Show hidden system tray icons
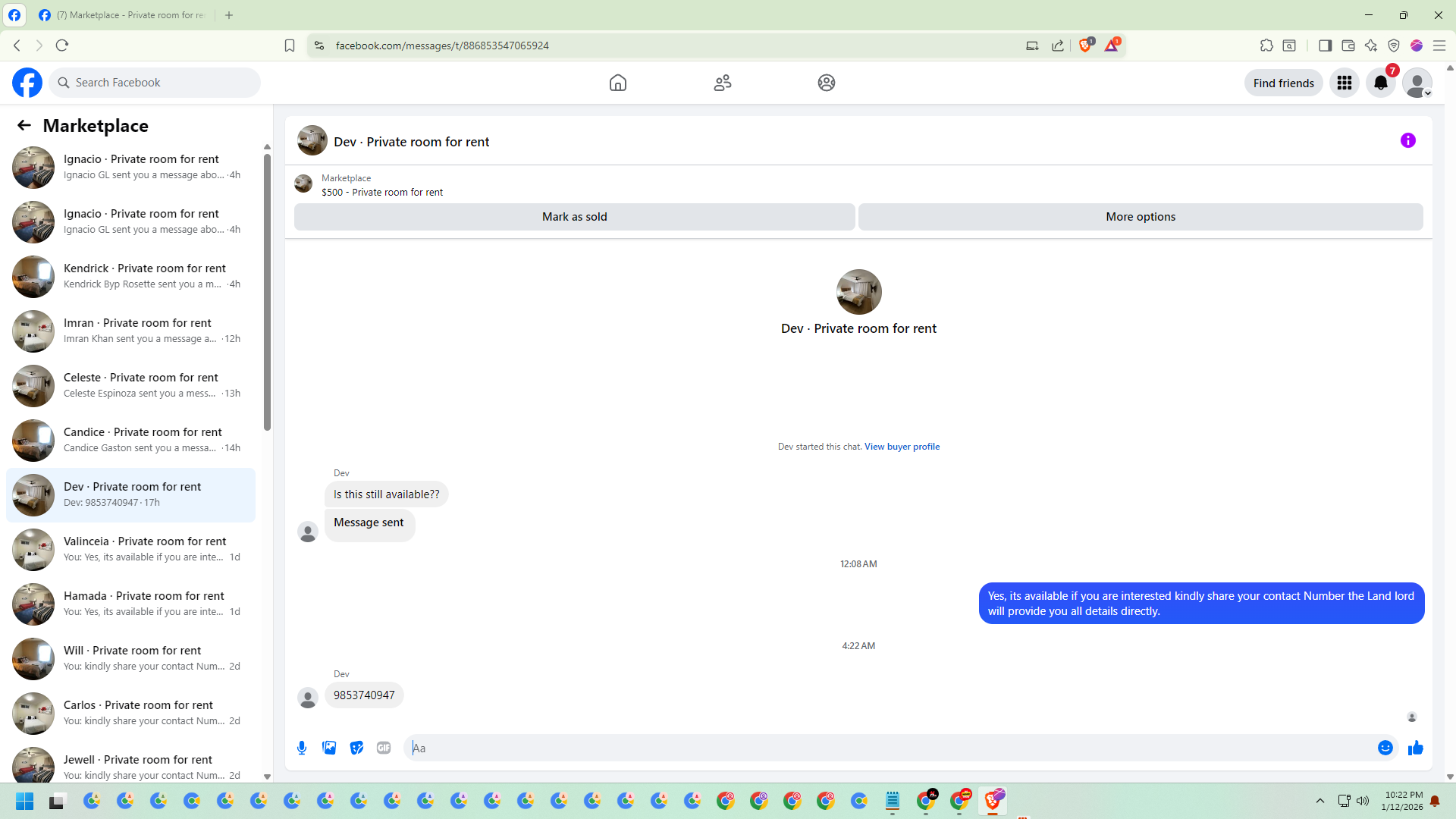Image resolution: width=1456 pixels, height=819 pixels. pos(1319,801)
